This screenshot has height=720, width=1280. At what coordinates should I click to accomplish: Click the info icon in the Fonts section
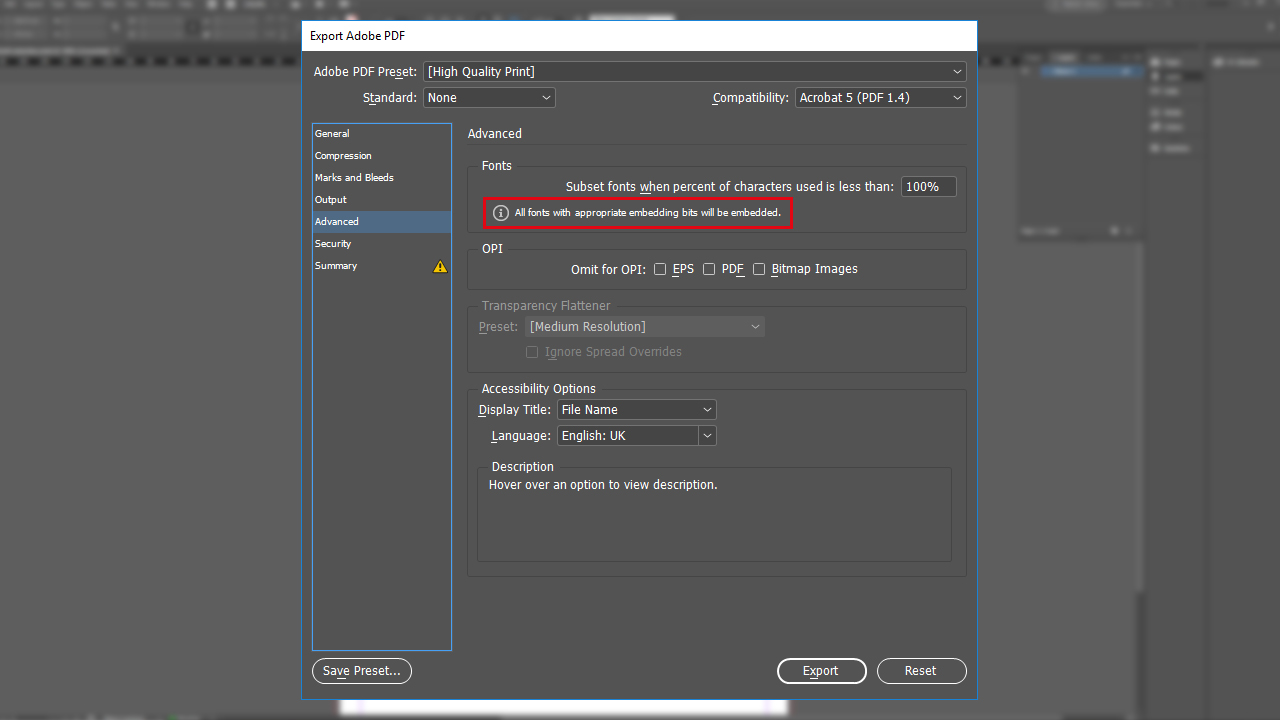click(x=500, y=213)
